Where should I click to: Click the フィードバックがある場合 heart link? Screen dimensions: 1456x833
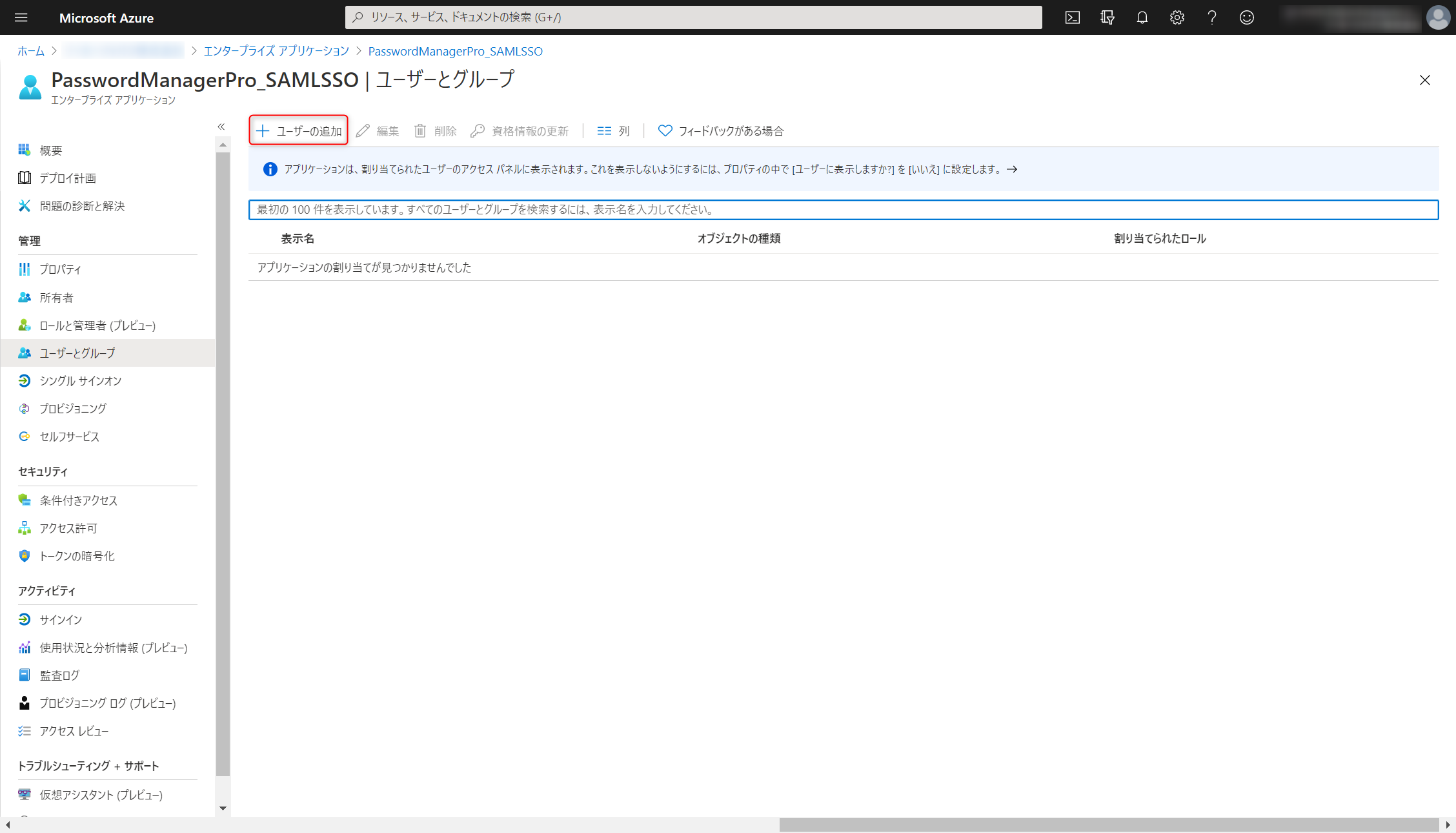721,131
